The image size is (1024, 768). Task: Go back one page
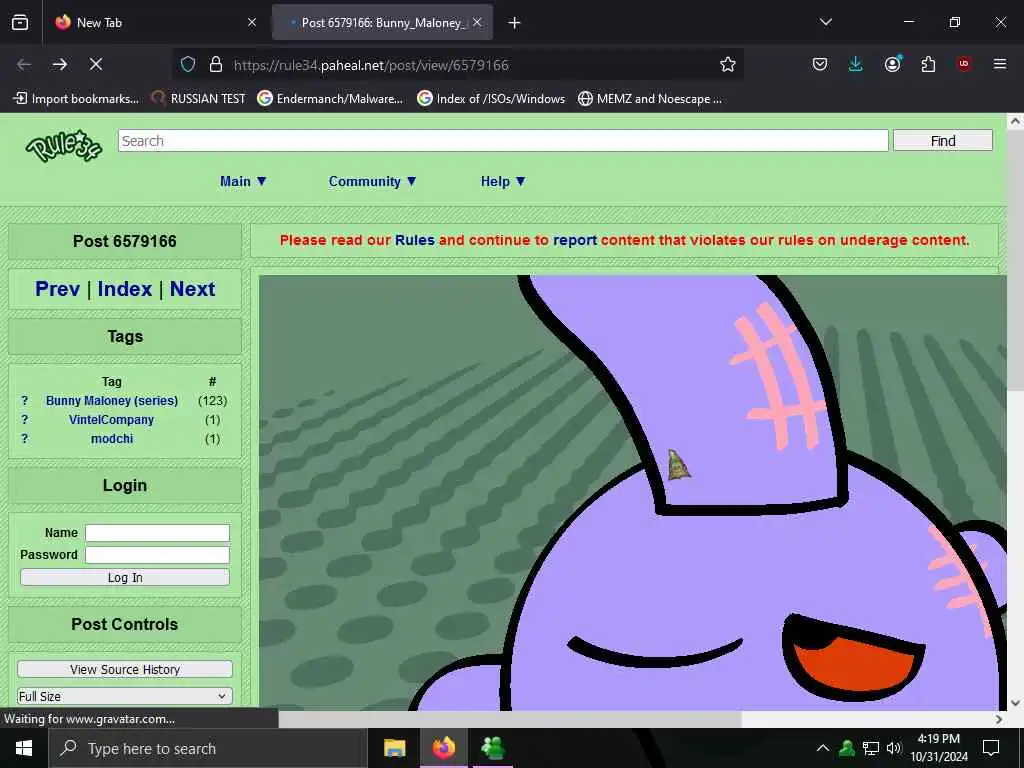pos(24,64)
